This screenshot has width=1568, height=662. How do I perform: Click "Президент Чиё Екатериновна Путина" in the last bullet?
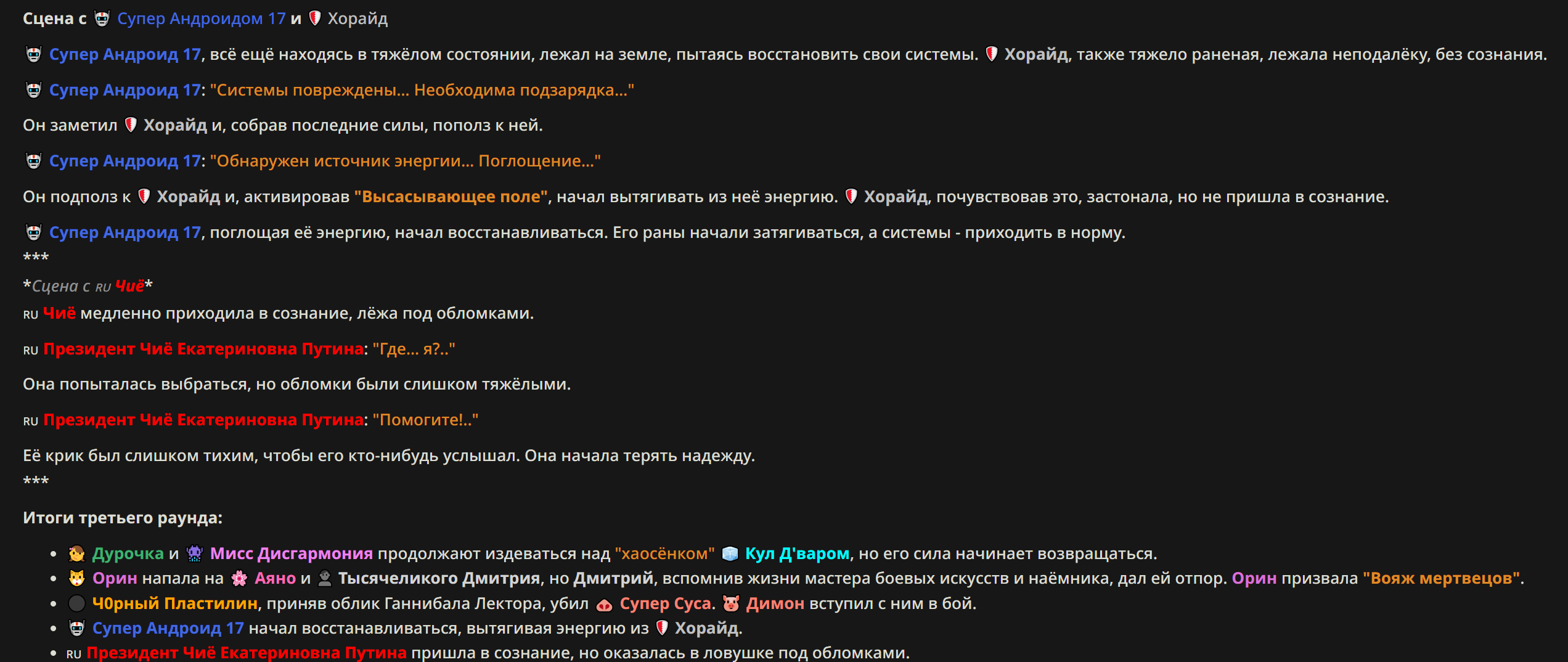point(247,653)
